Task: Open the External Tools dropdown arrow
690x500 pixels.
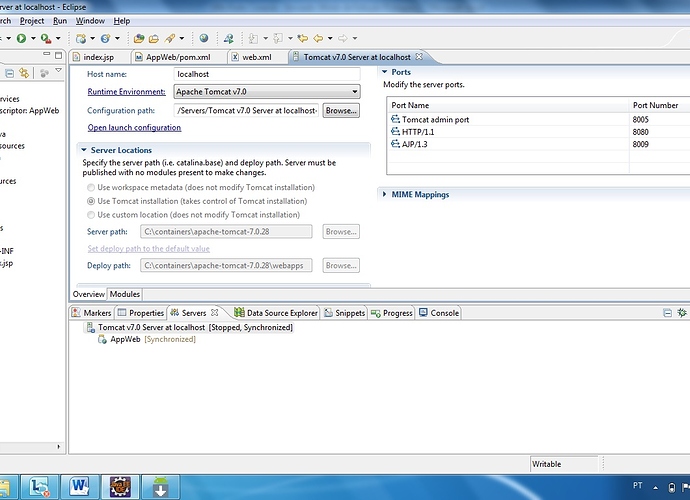Action: pyautogui.click(x=58, y=38)
